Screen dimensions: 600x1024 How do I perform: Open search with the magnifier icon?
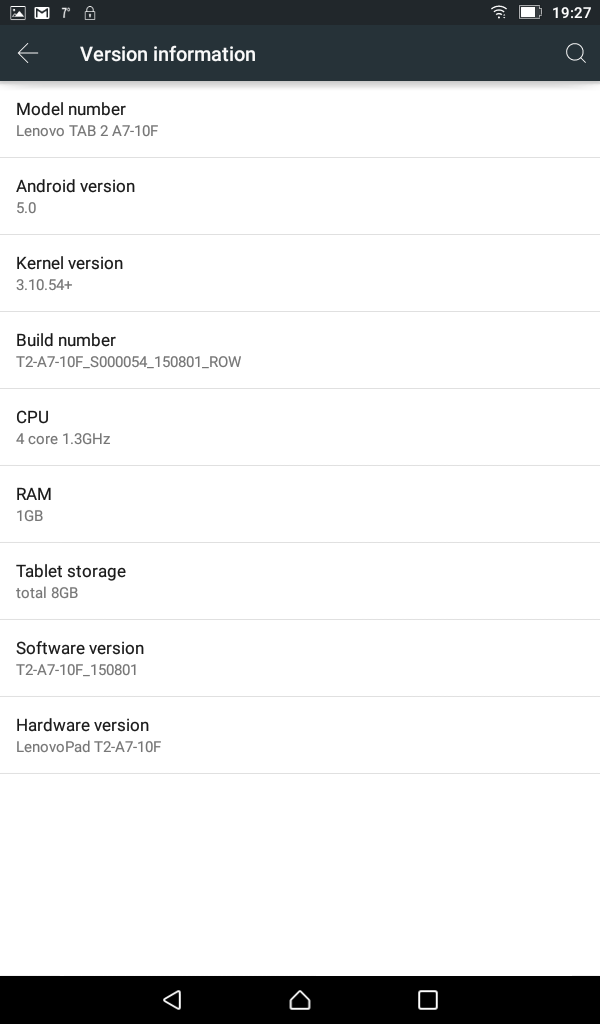[575, 54]
